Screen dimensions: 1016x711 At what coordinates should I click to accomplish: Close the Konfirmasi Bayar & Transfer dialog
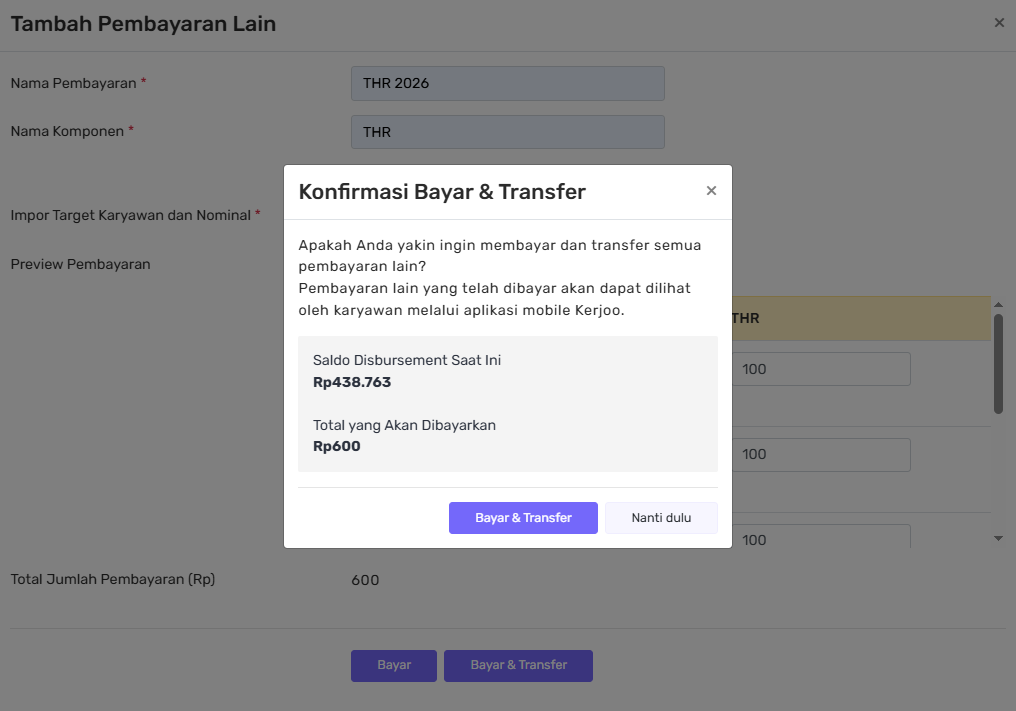click(711, 191)
